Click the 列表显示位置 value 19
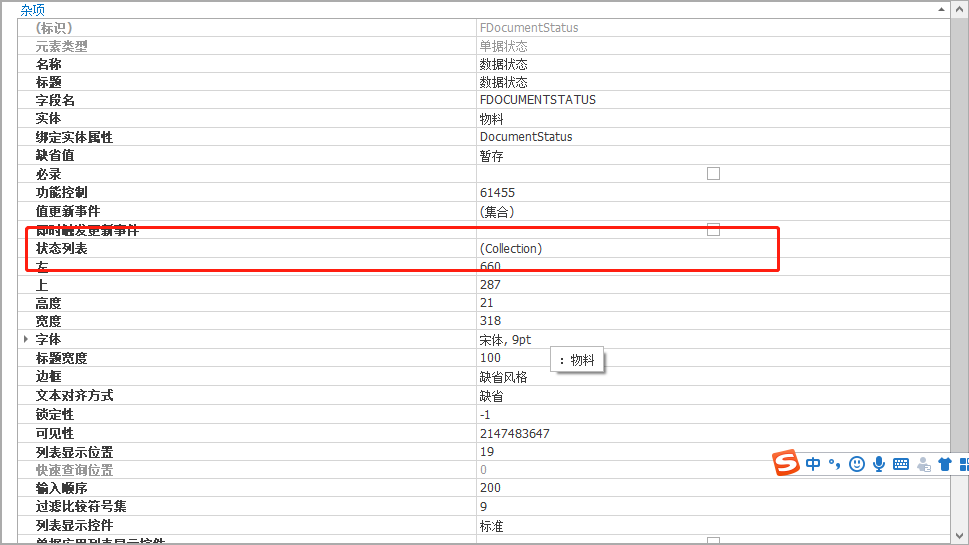 coord(487,452)
